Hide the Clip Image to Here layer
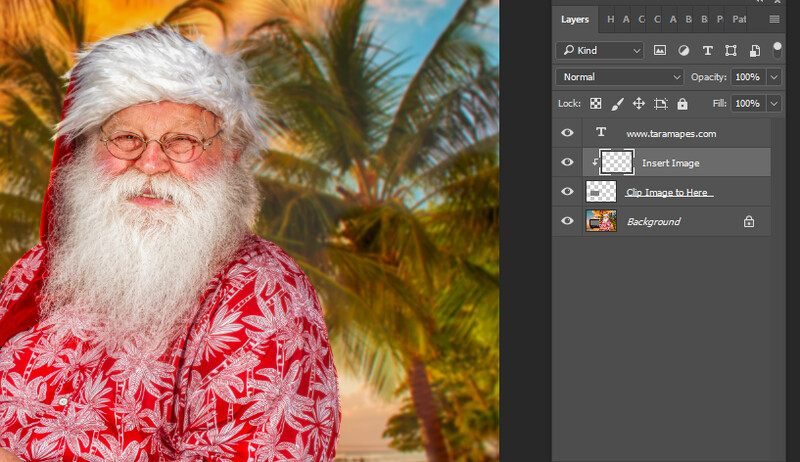Image resolution: width=800 pixels, height=462 pixels. pyautogui.click(x=567, y=192)
